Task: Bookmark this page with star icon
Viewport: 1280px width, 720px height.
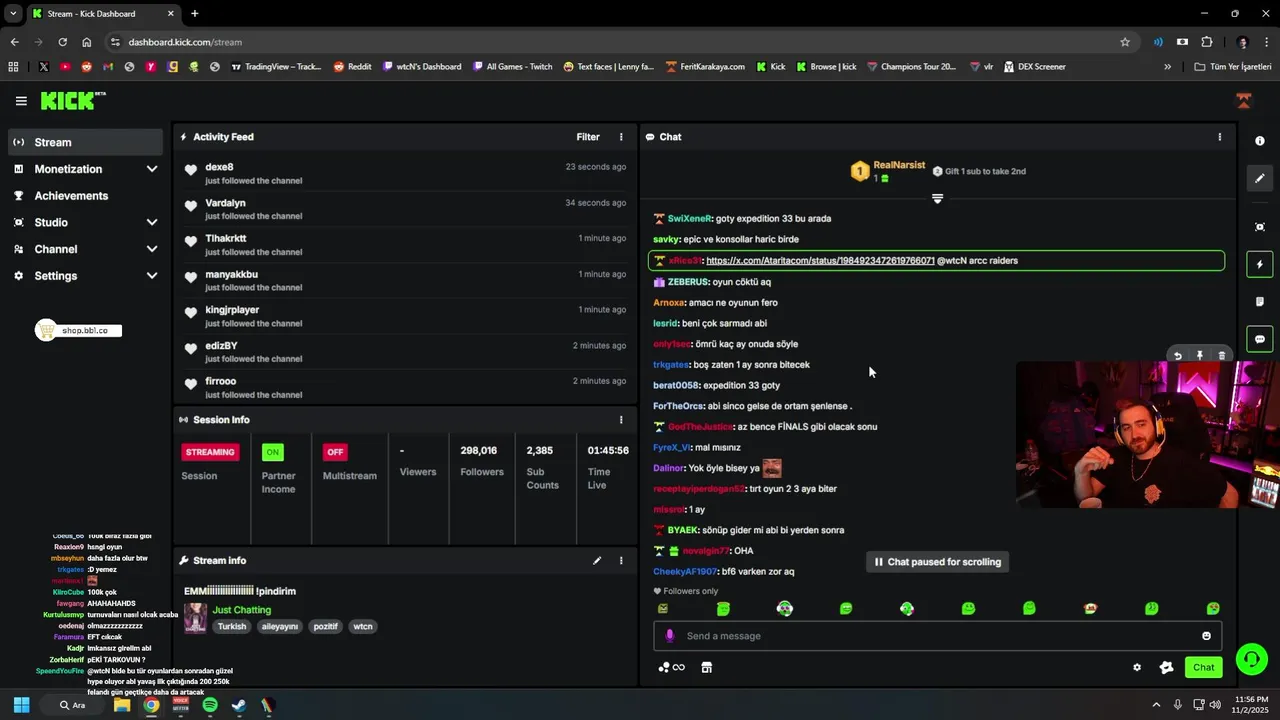Action: click(1125, 42)
